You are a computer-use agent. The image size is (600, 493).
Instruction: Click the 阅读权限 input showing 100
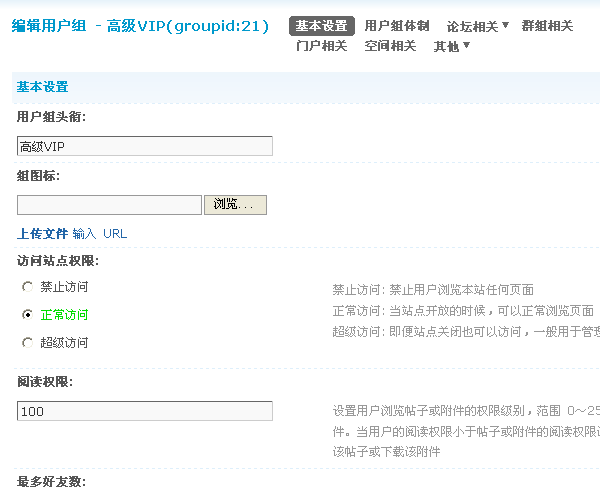pyautogui.click(x=145, y=411)
